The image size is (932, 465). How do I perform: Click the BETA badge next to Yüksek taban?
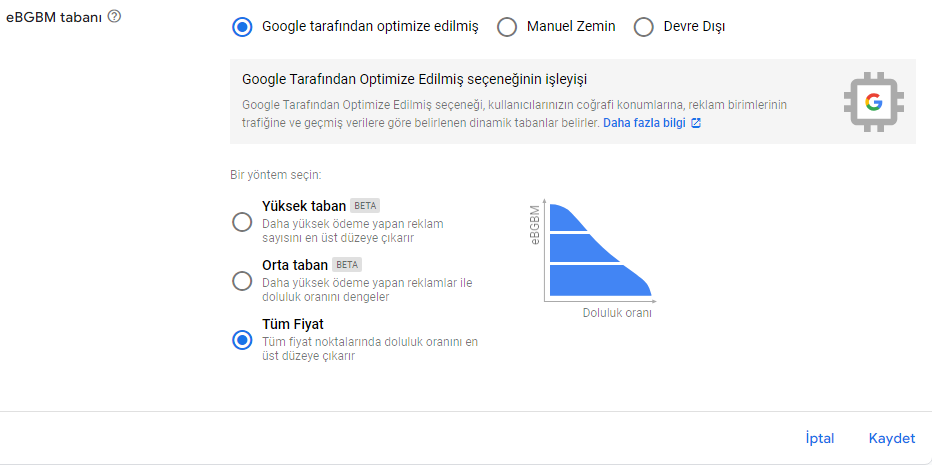[x=365, y=206]
